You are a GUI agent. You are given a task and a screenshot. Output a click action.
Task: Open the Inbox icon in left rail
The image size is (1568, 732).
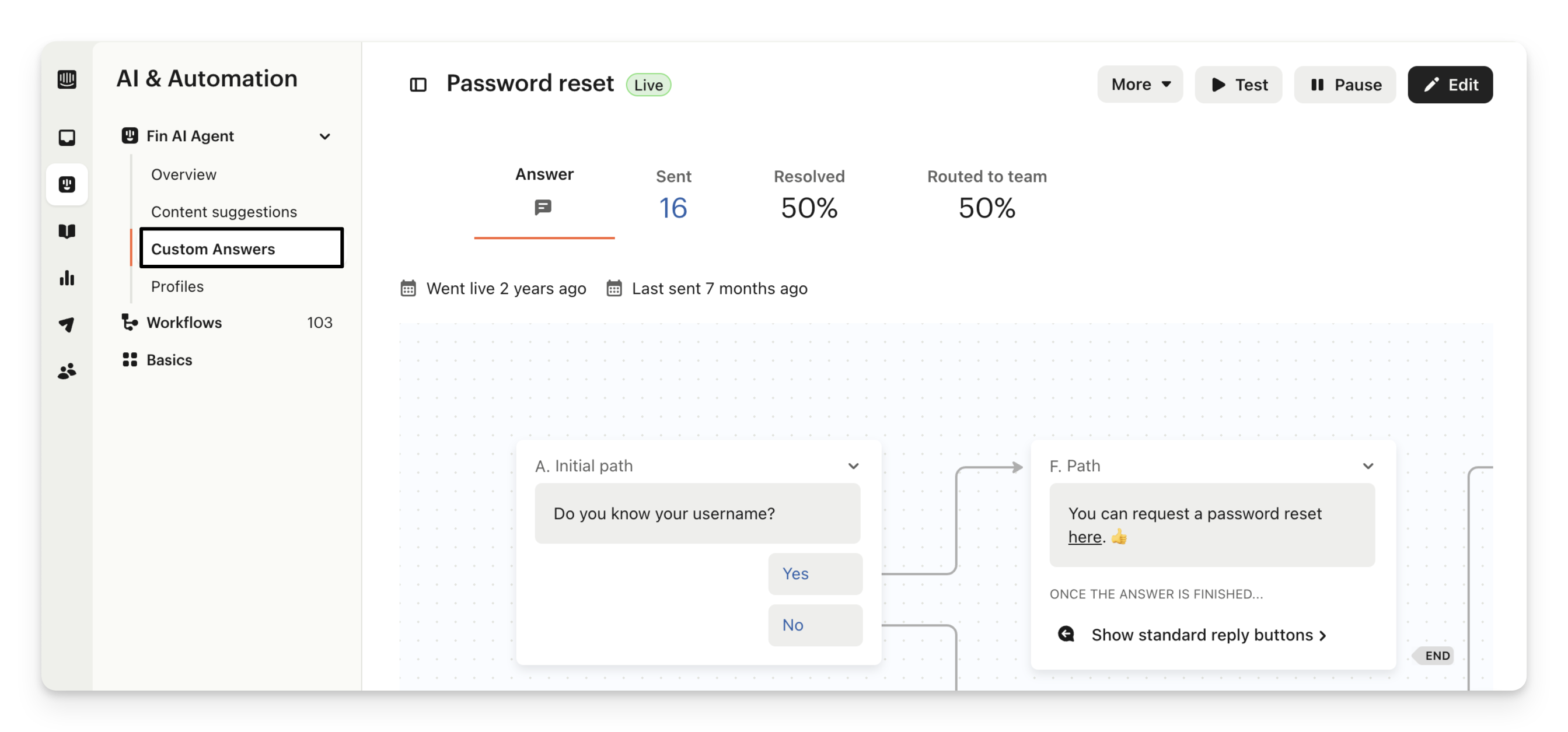(x=67, y=138)
